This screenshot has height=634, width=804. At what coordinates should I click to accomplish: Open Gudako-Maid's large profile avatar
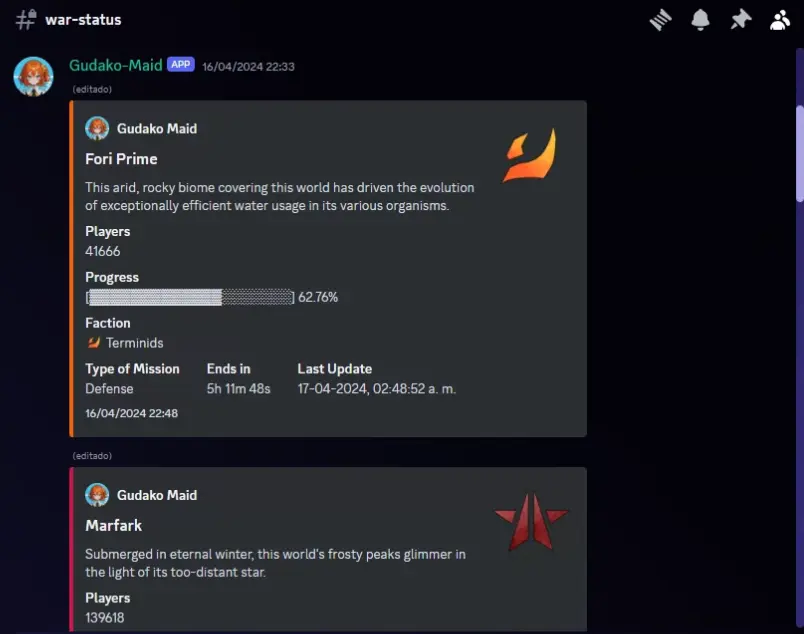pyautogui.click(x=33, y=76)
